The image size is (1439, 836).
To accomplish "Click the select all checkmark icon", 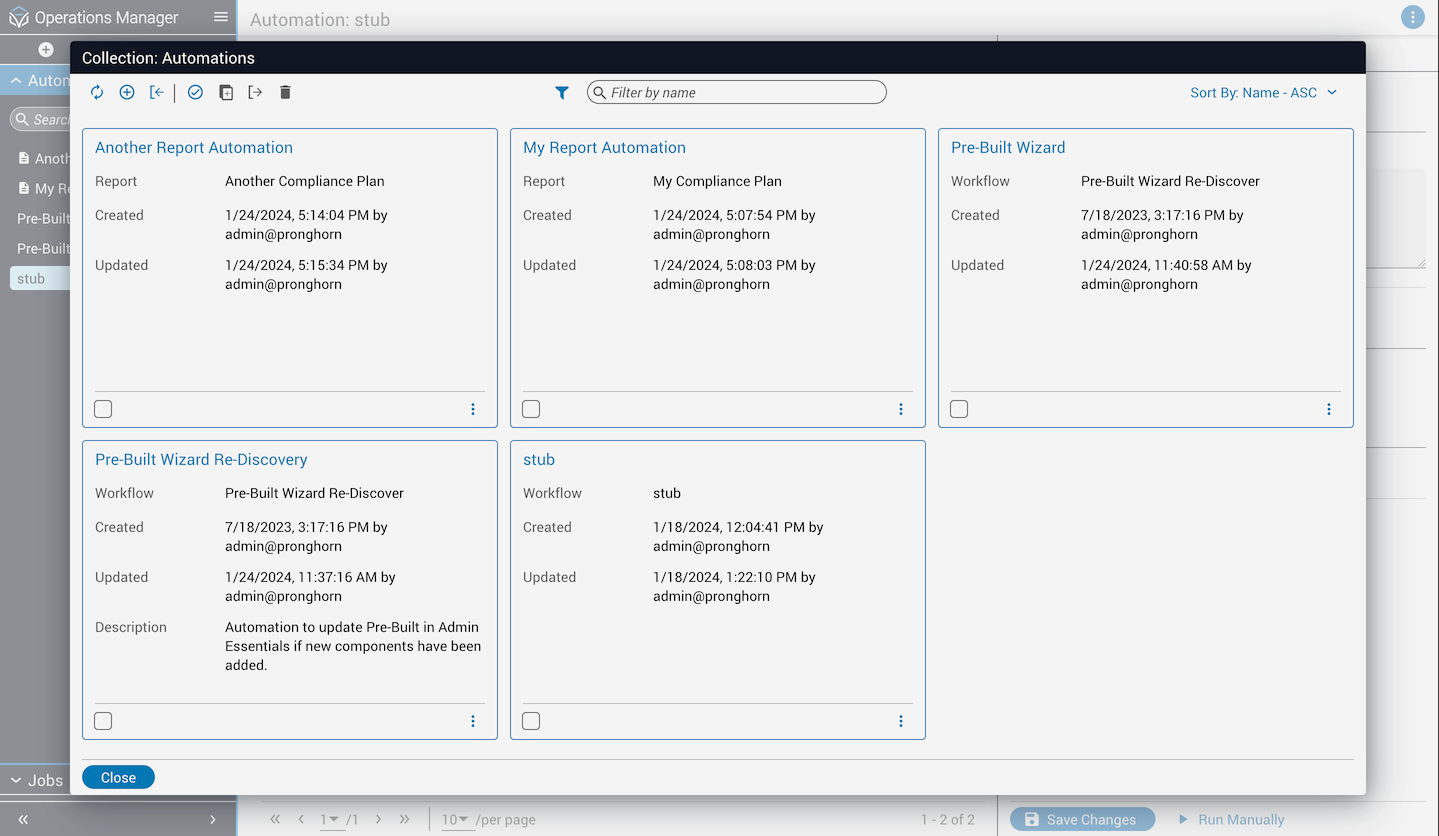I will click(x=195, y=92).
